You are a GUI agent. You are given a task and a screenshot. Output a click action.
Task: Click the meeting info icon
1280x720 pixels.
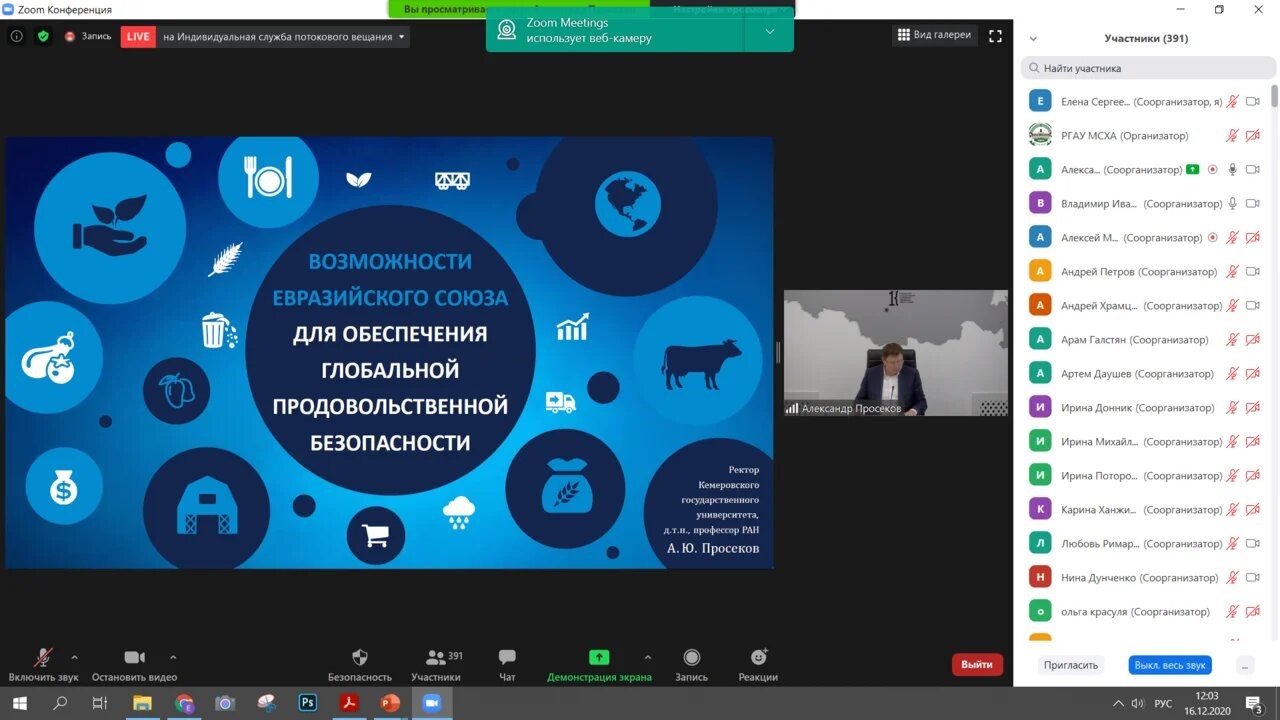click(x=16, y=36)
